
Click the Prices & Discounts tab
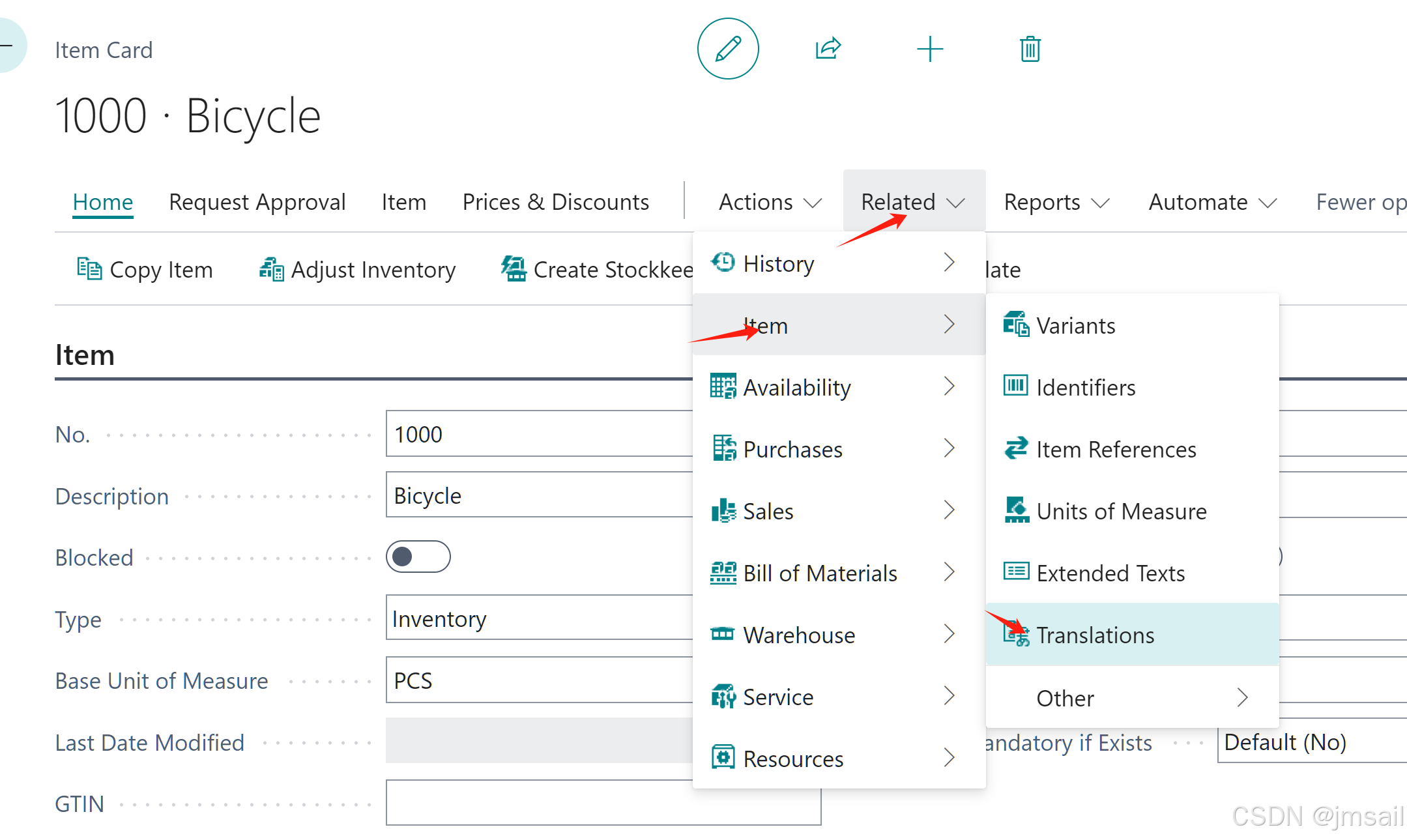click(x=555, y=202)
